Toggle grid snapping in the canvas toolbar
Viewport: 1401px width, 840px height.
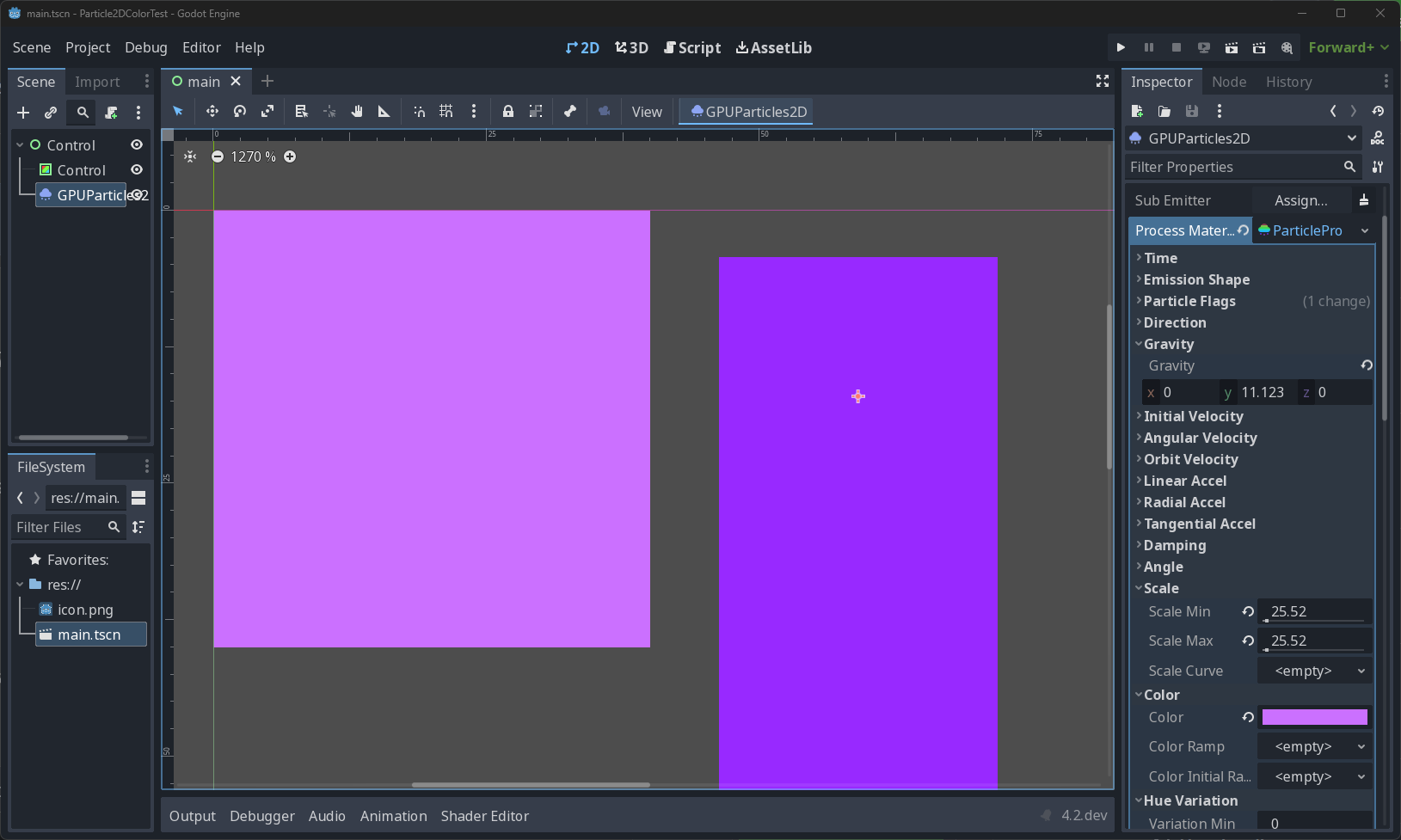pyautogui.click(x=445, y=111)
